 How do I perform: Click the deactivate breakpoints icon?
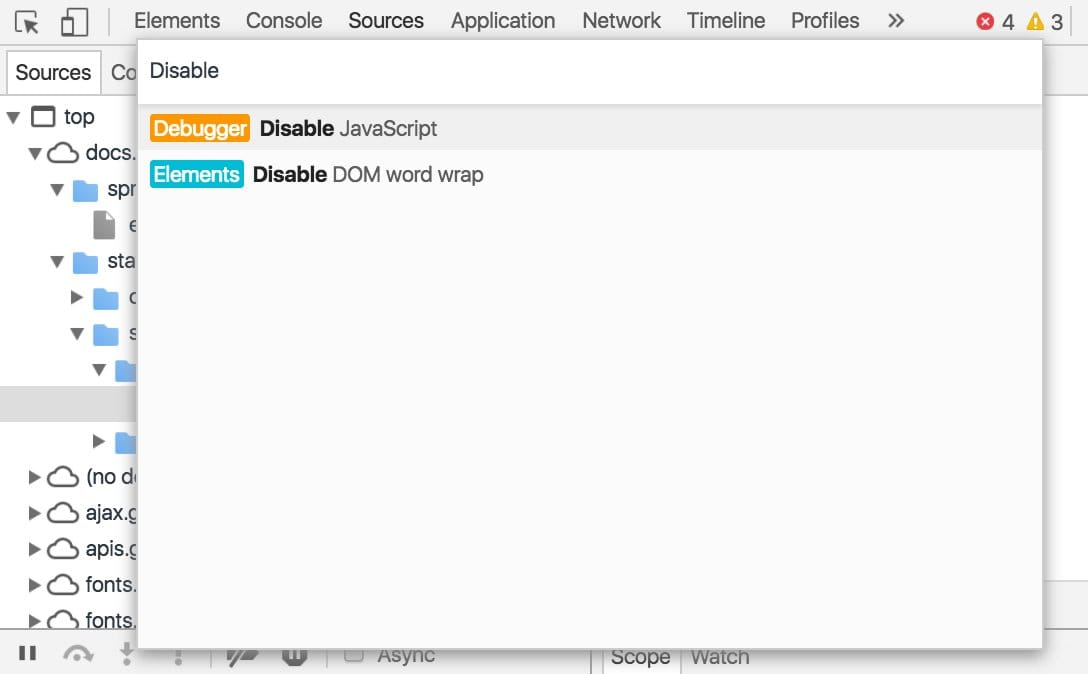[240, 655]
